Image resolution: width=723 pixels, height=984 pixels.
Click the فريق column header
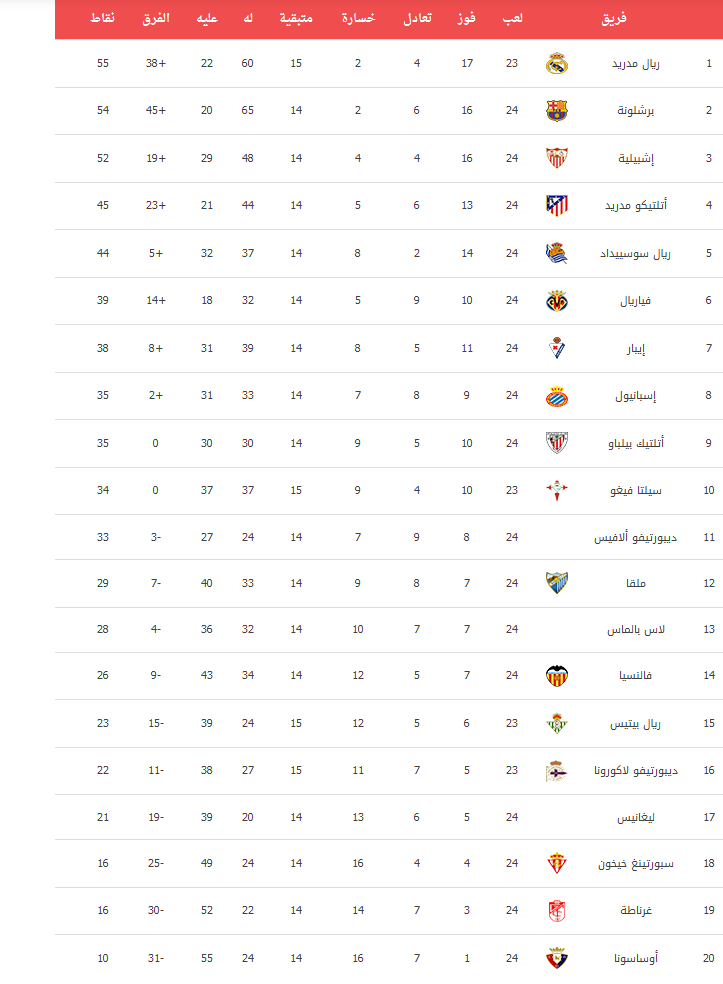pyautogui.click(x=614, y=19)
